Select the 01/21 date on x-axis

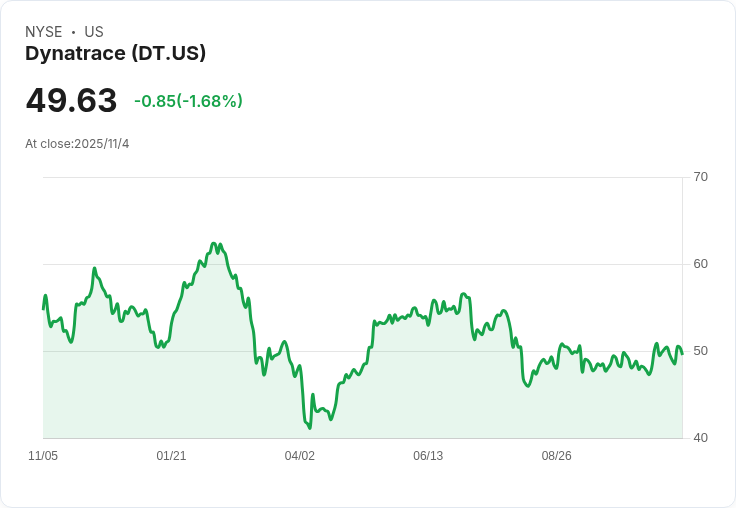[171, 456]
